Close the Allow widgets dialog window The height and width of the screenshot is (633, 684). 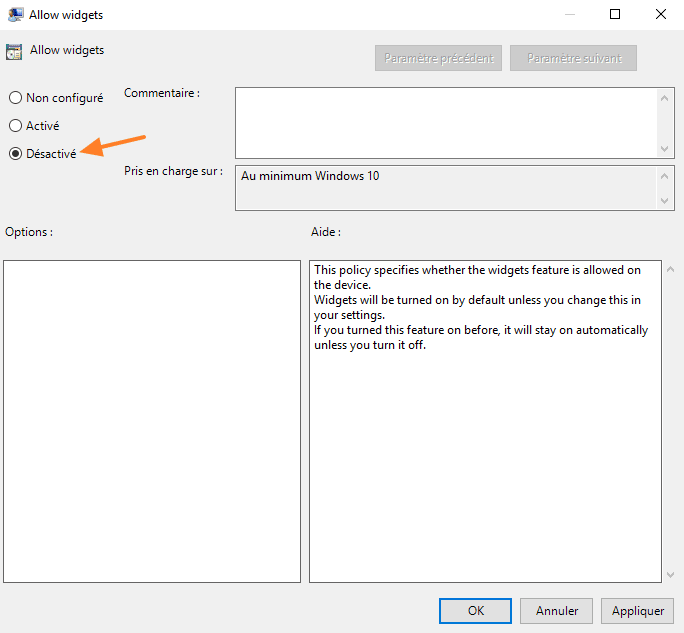(x=661, y=15)
